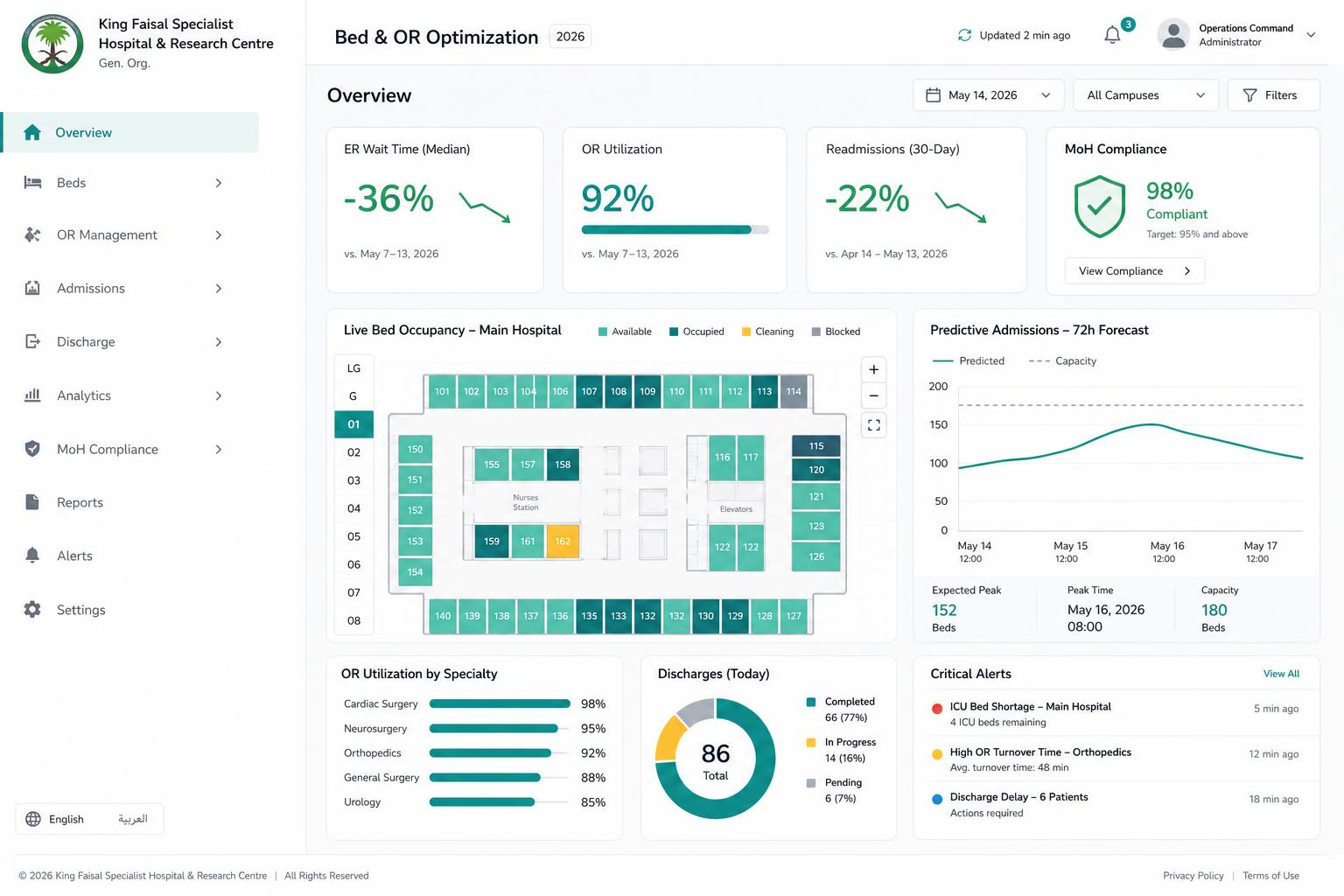The image size is (1344, 896).
Task: Switch the language to English
Action: (66, 819)
